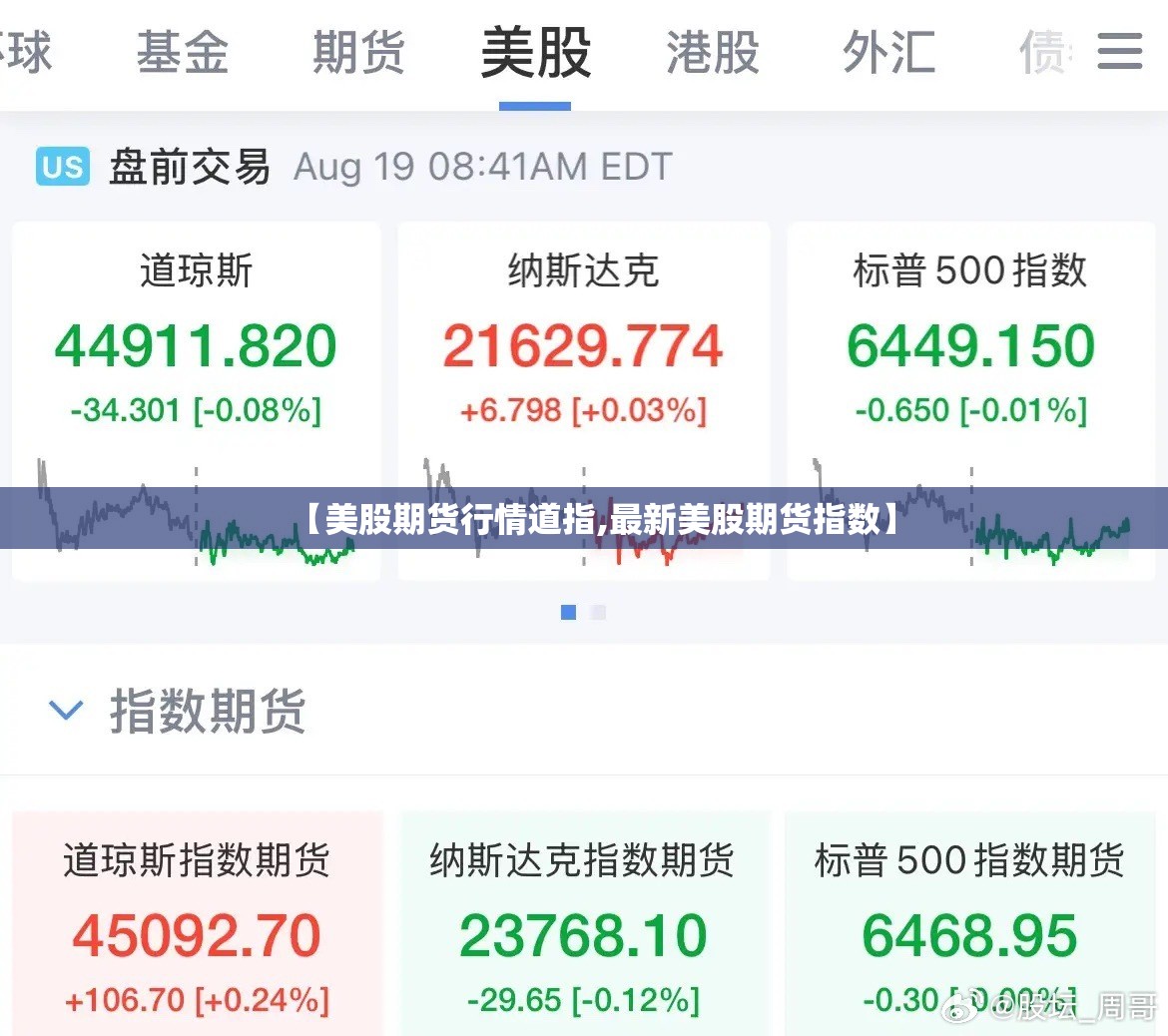Open the hamburger menu icon
The height and width of the screenshot is (1036, 1168).
(x=1119, y=51)
